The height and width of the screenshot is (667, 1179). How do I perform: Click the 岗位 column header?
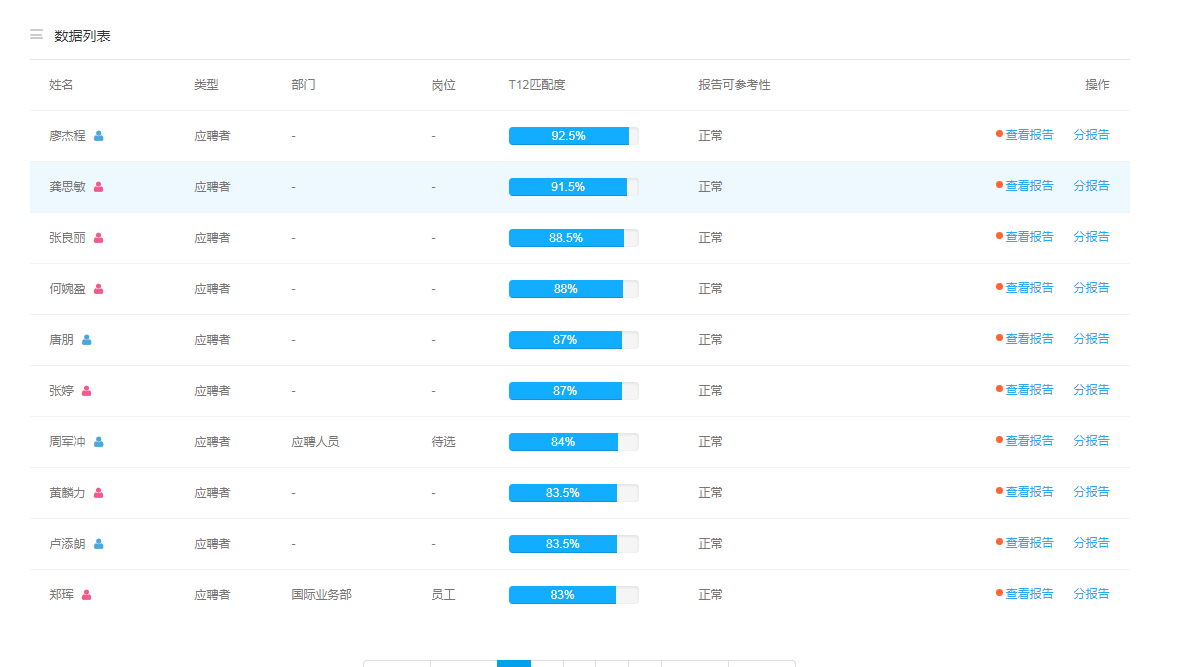[x=444, y=85]
